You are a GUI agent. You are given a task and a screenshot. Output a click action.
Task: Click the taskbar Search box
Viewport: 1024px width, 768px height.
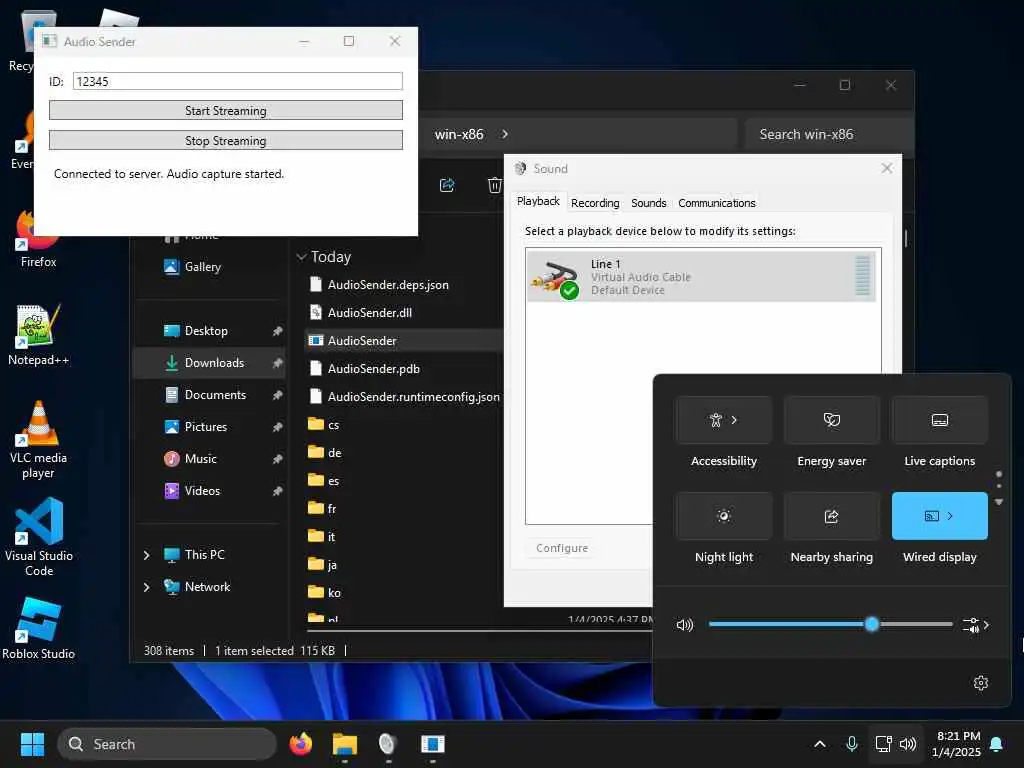[167, 744]
